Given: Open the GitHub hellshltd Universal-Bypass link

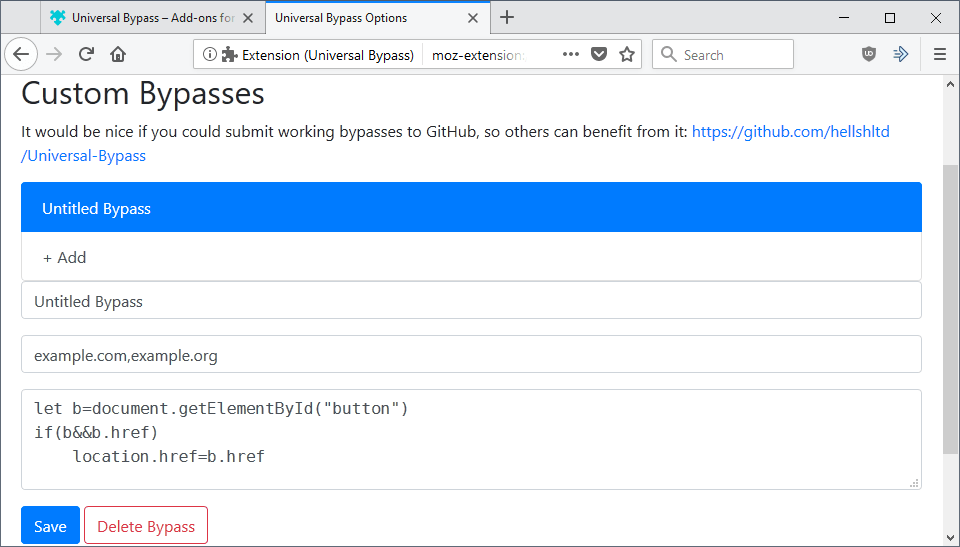Looking at the screenshot, I should (790, 132).
